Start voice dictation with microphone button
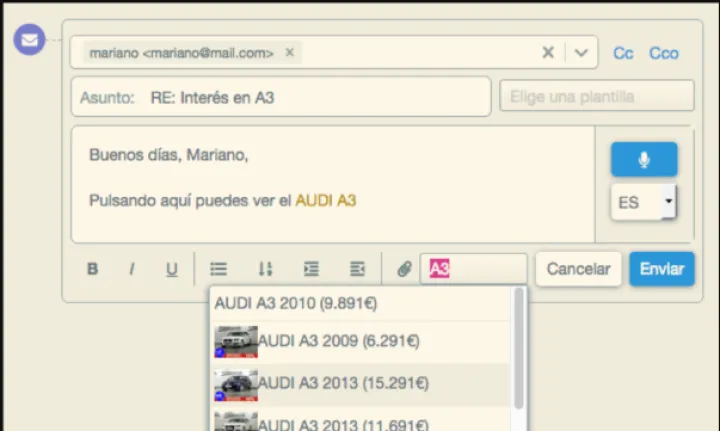The image size is (720, 431). point(644,159)
